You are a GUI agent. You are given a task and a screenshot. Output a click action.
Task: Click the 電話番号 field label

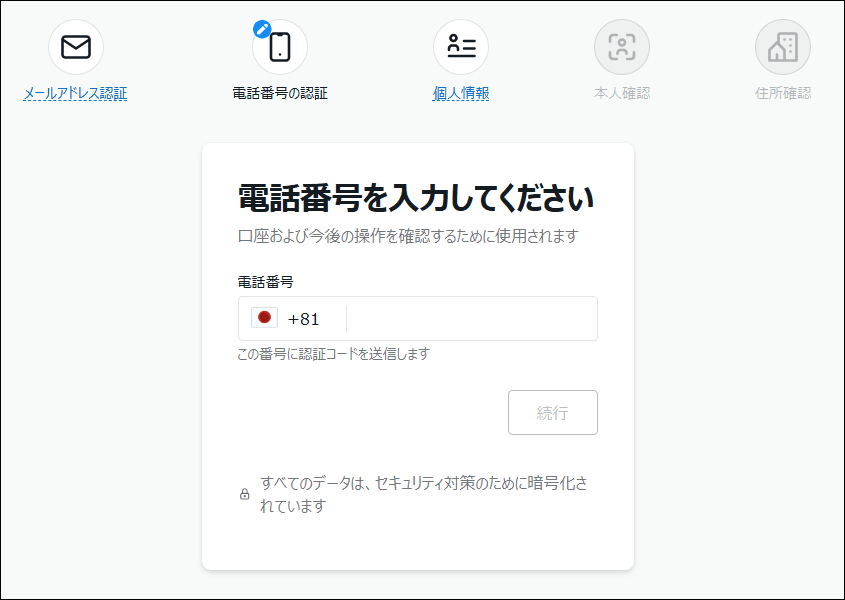click(265, 282)
